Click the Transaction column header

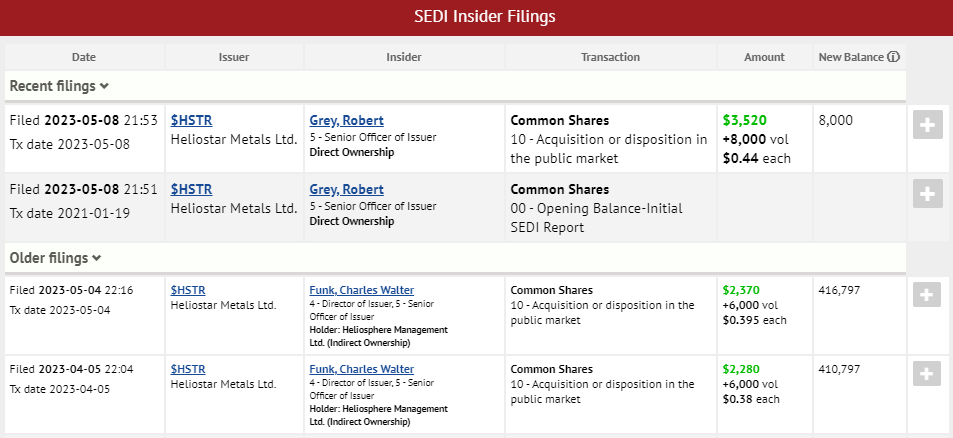[610, 57]
